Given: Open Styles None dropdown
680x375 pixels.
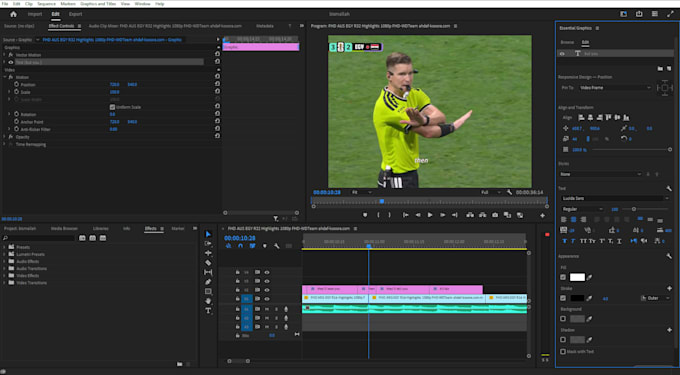Looking at the screenshot, I should (601, 174).
